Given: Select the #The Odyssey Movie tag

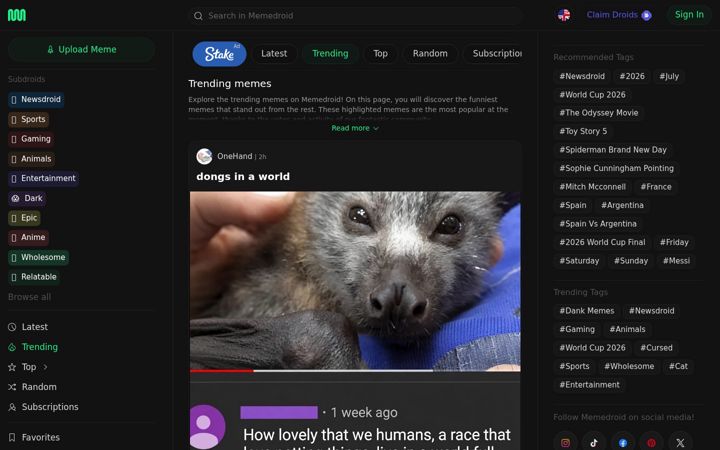Looking at the screenshot, I should [599, 113].
